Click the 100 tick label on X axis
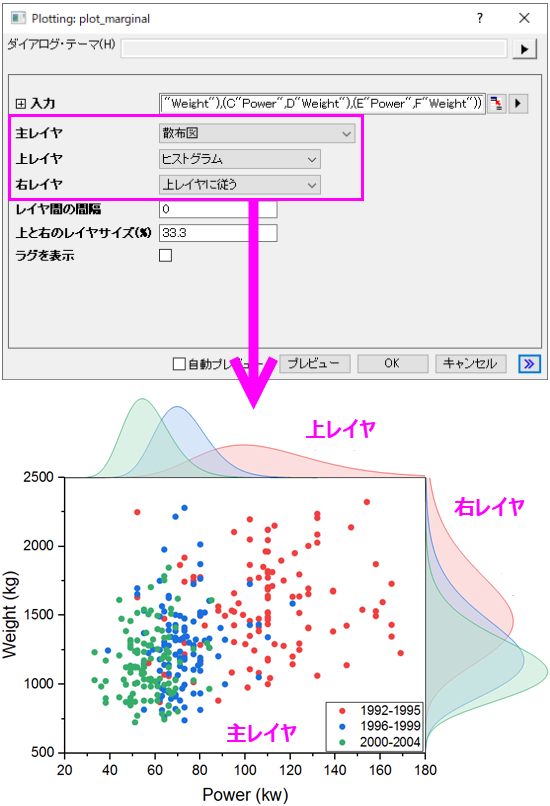 click(x=245, y=770)
